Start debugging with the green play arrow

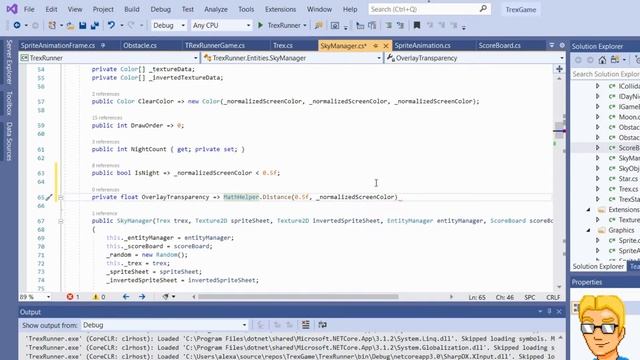pyautogui.click(x=260, y=25)
